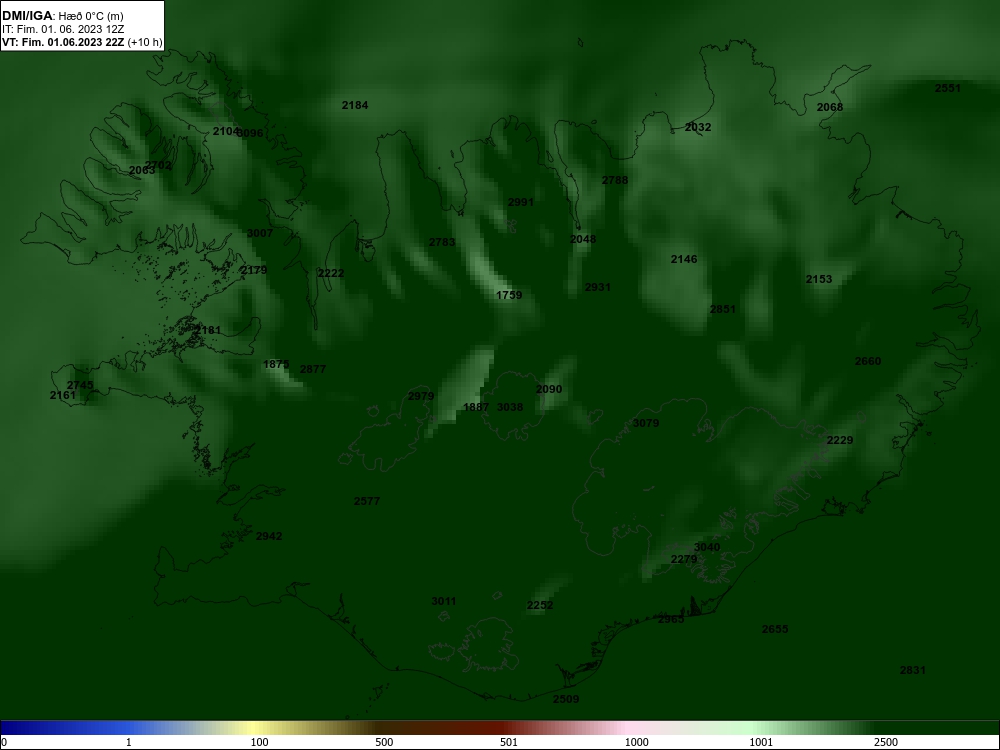This screenshot has height=750, width=1000.
Task: Select the pale yellow segment of the color bar
Action: tap(252, 728)
